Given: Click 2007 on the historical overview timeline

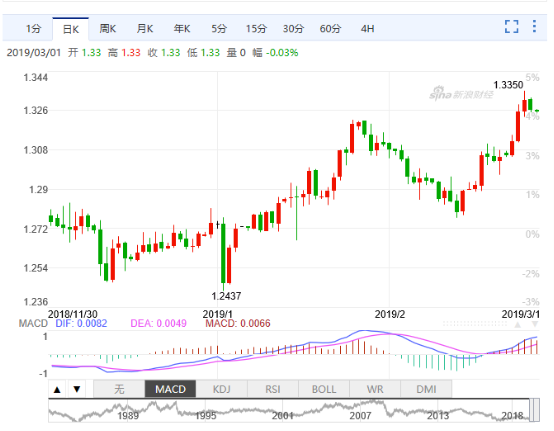Looking at the screenshot, I should coord(360,416).
